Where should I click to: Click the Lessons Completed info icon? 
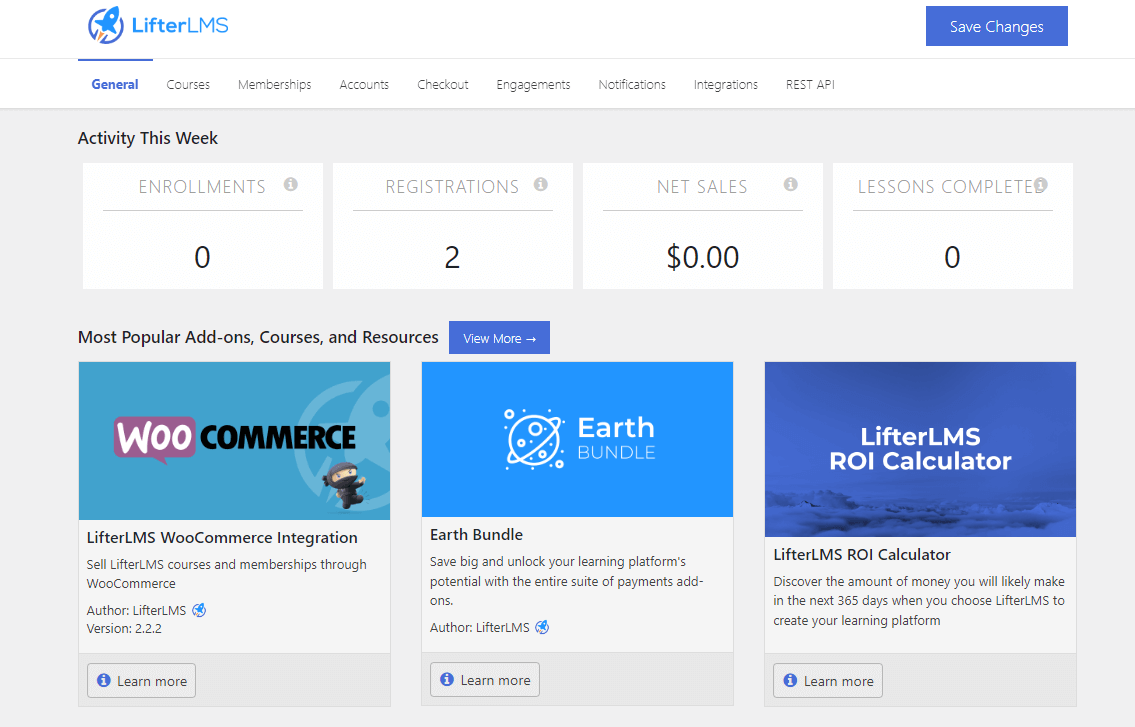[1041, 185]
